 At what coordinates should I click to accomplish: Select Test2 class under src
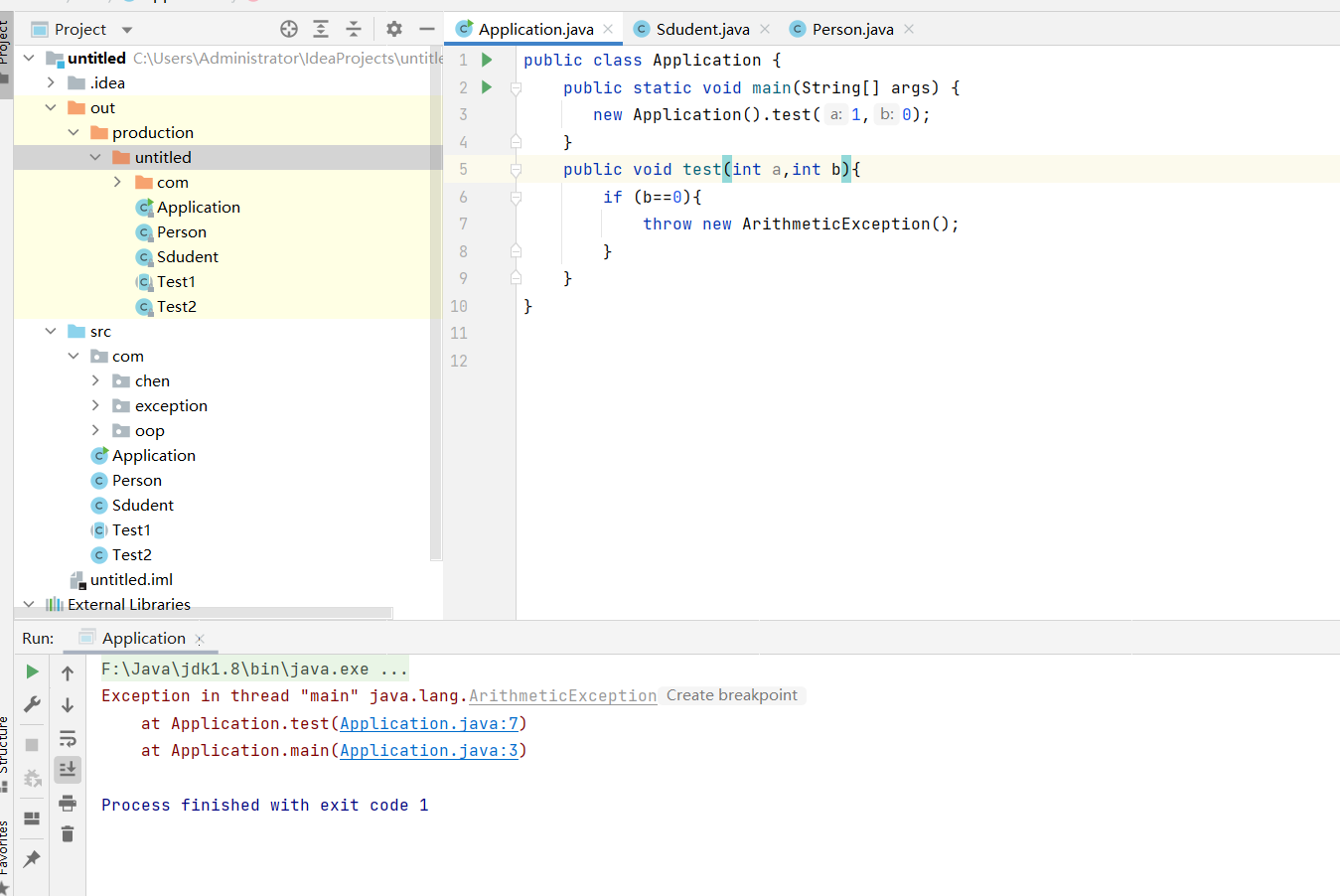pyautogui.click(x=131, y=554)
